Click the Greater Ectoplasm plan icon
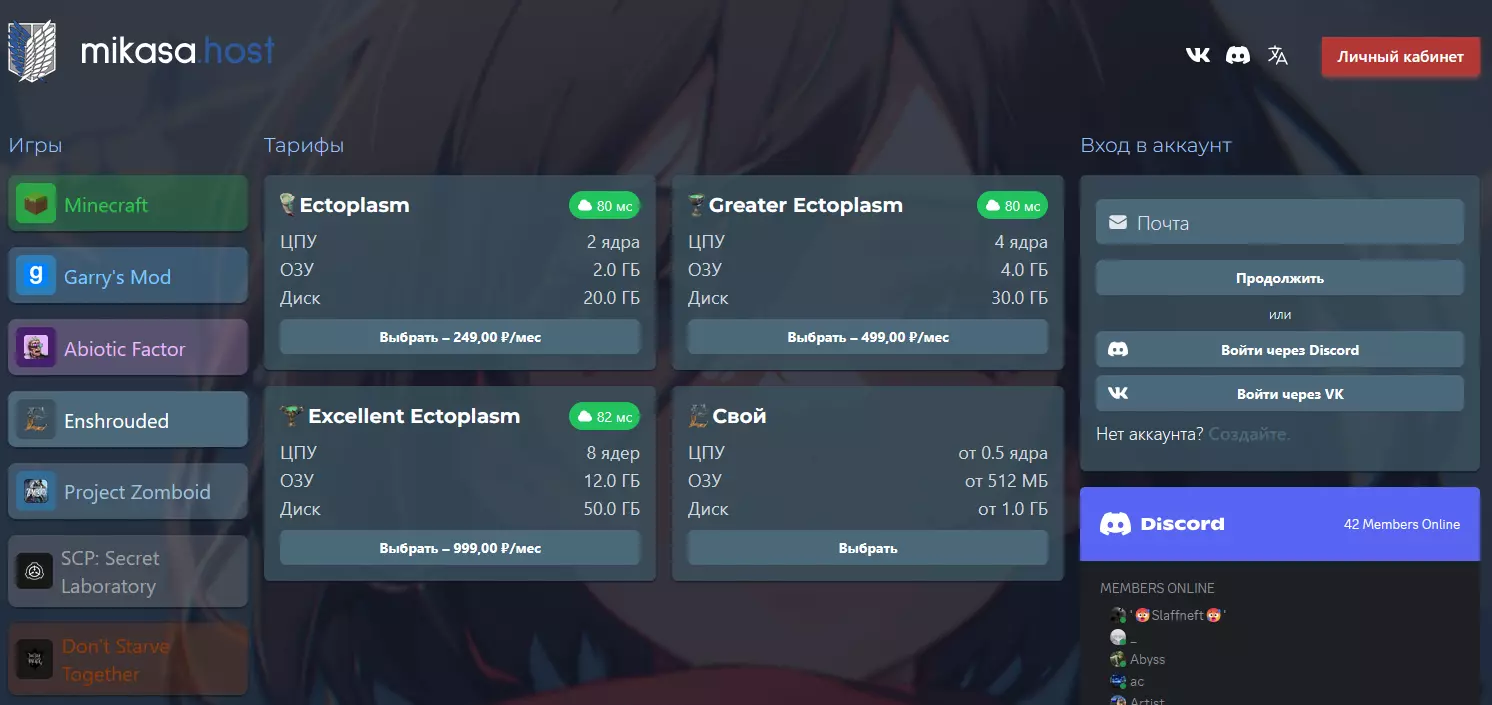 pos(697,205)
